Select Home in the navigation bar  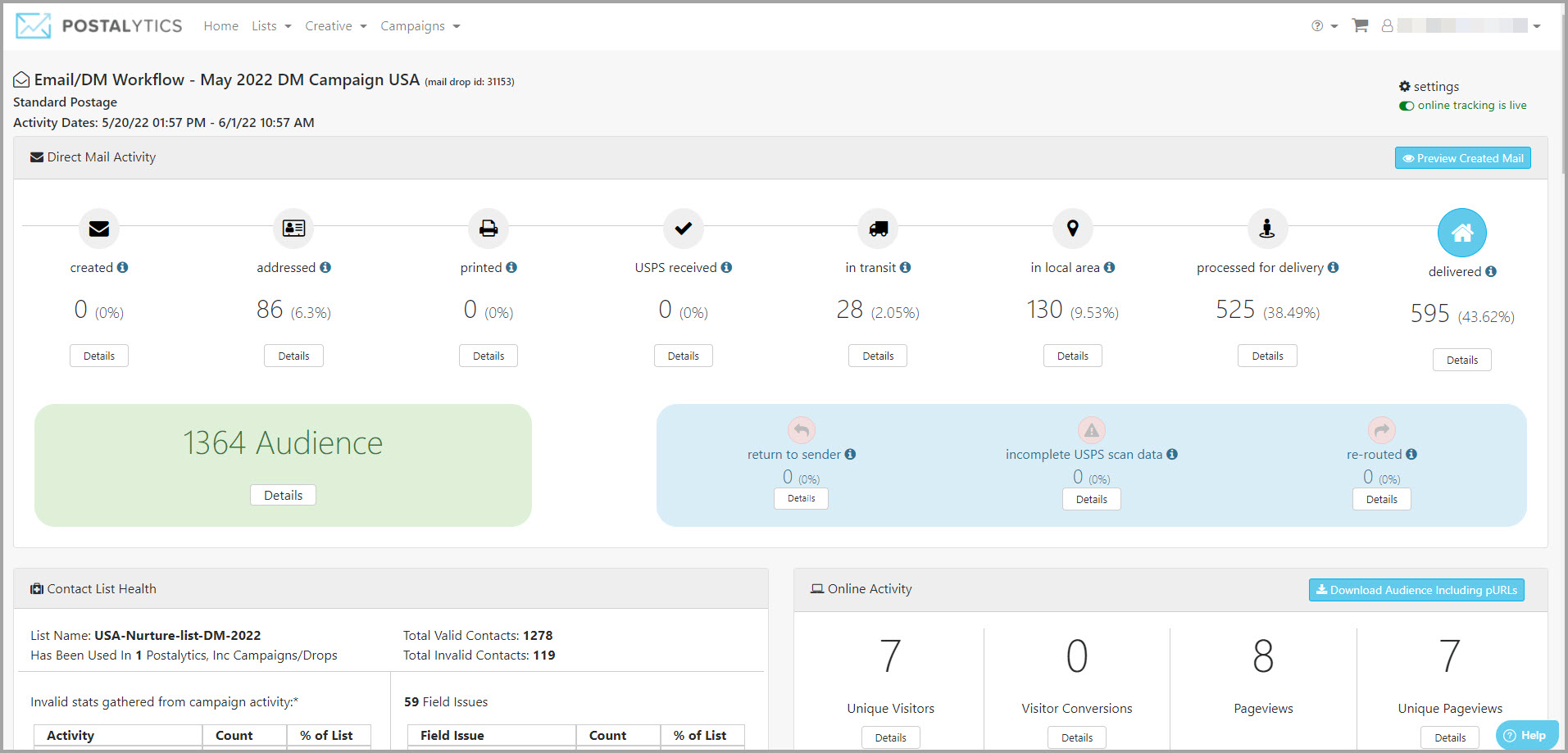click(x=220, y=25)
